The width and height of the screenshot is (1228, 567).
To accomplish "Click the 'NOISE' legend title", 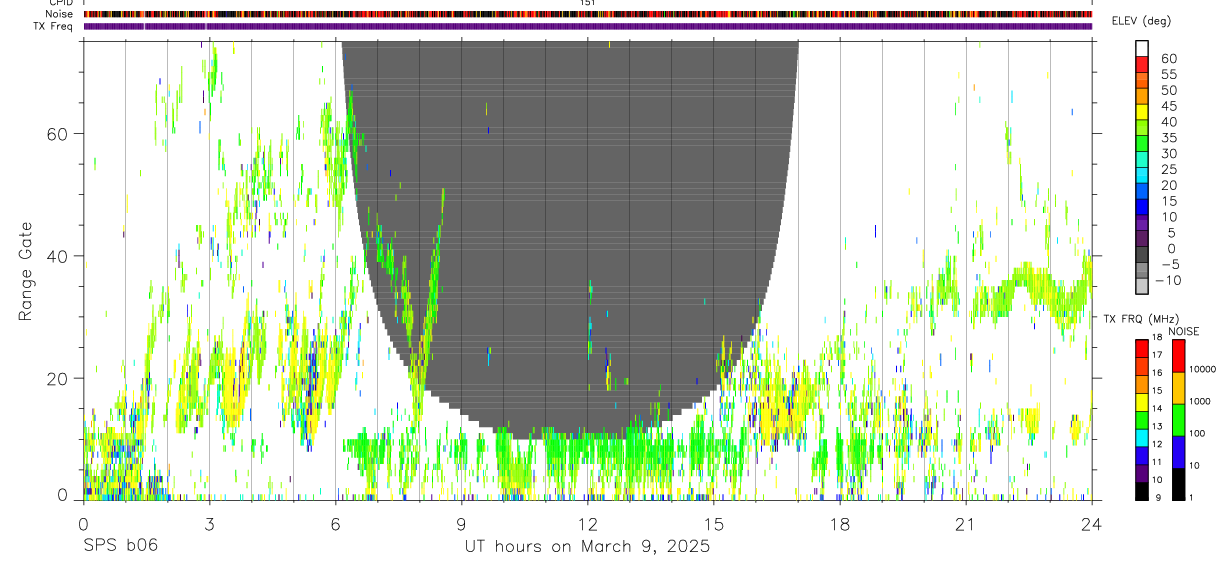I will pyautogui.click(x=1183, y=331).
